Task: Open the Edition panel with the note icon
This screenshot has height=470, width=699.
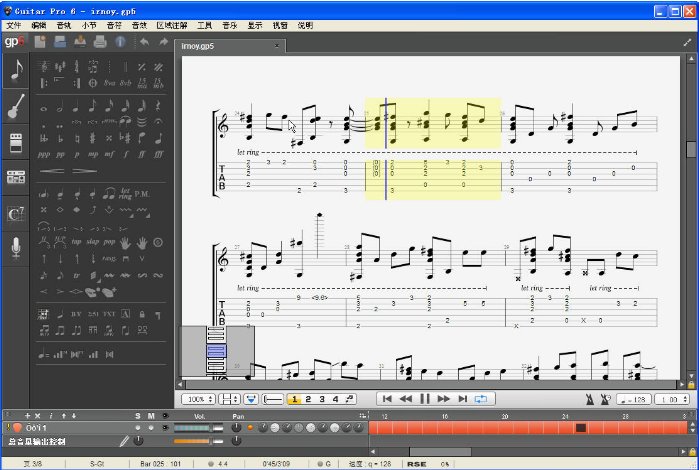Action: pos(16,70)
